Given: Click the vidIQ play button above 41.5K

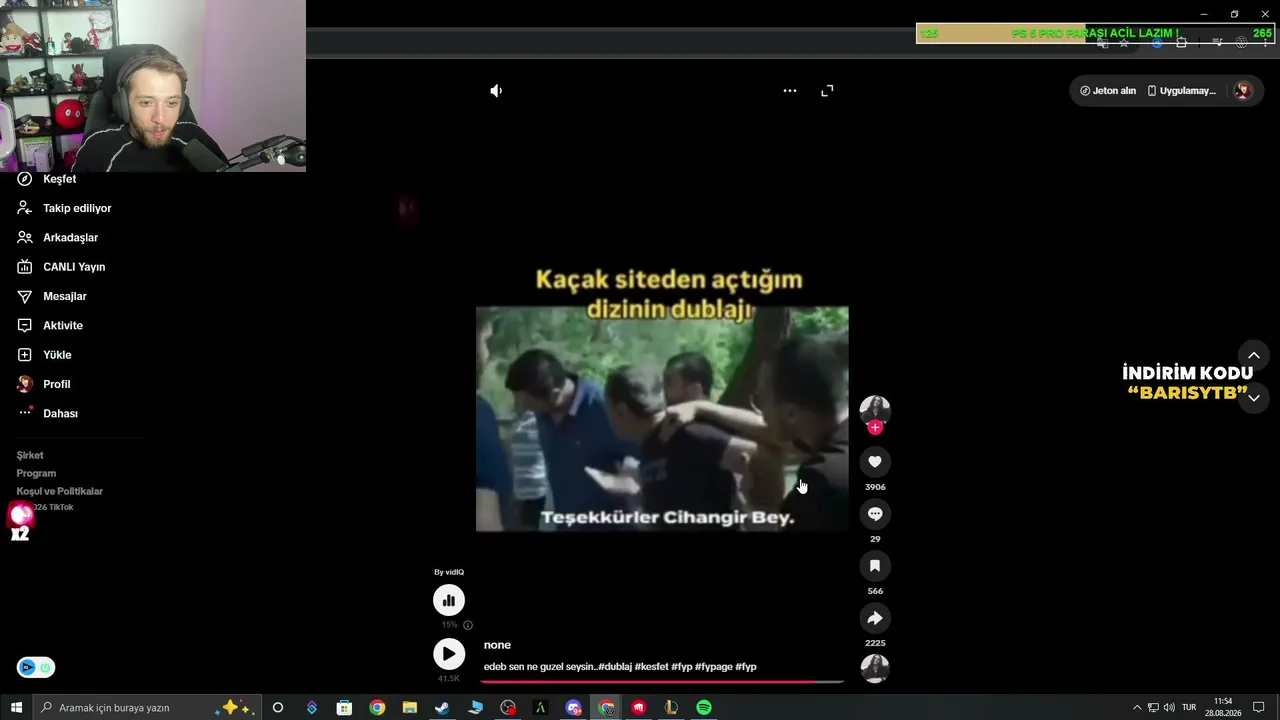Looking at the screenshot, I should click(x=449, y=654).
